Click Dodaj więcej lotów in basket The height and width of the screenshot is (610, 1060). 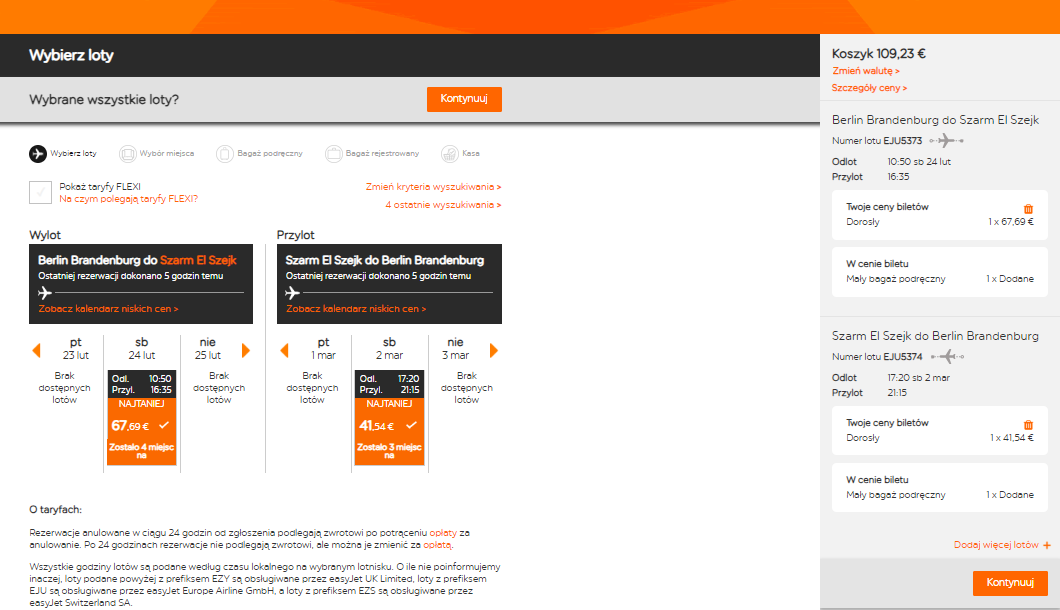(1003, 544)
